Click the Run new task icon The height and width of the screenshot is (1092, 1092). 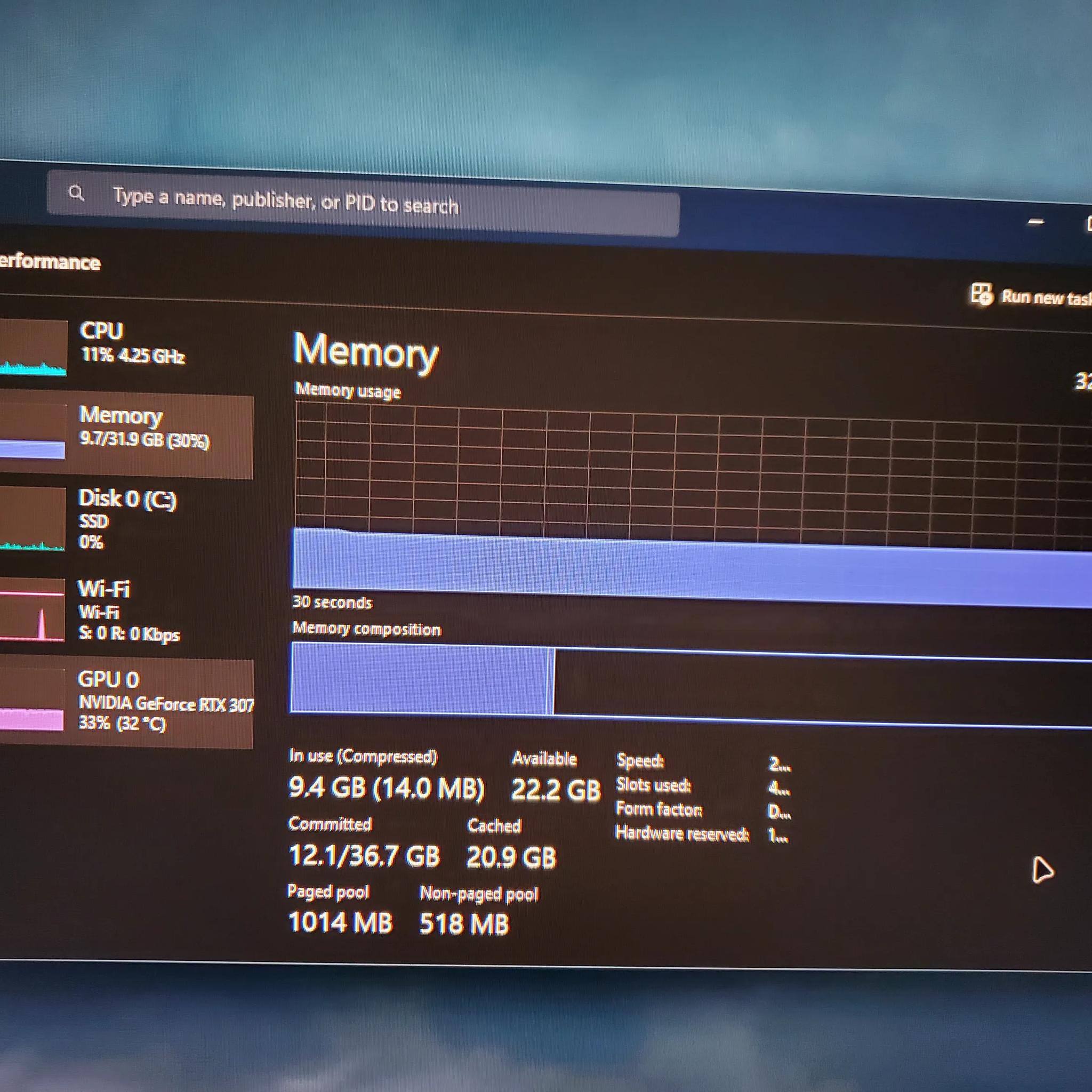pos(981,294)
